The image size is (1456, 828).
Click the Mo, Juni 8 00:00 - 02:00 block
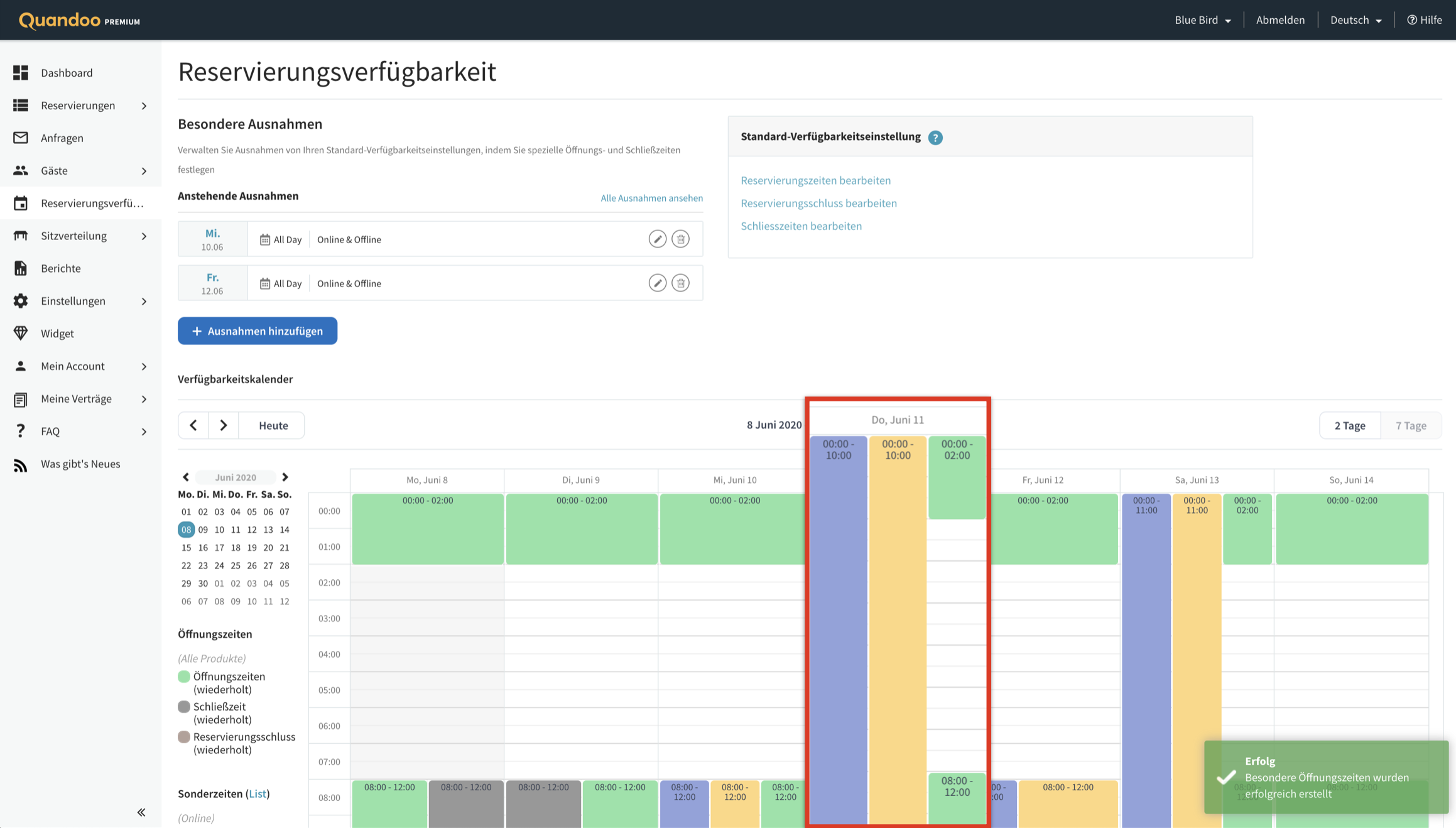pos(427,529)
